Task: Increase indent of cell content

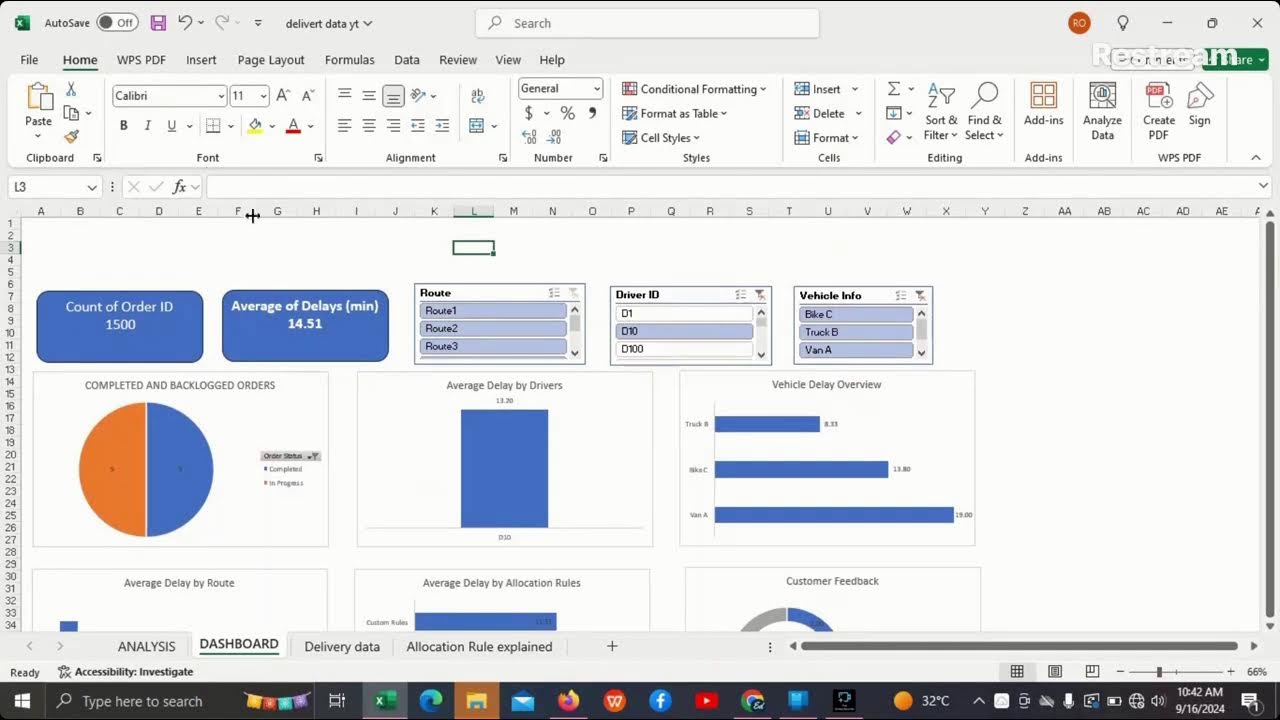Action: click(442, 126)
